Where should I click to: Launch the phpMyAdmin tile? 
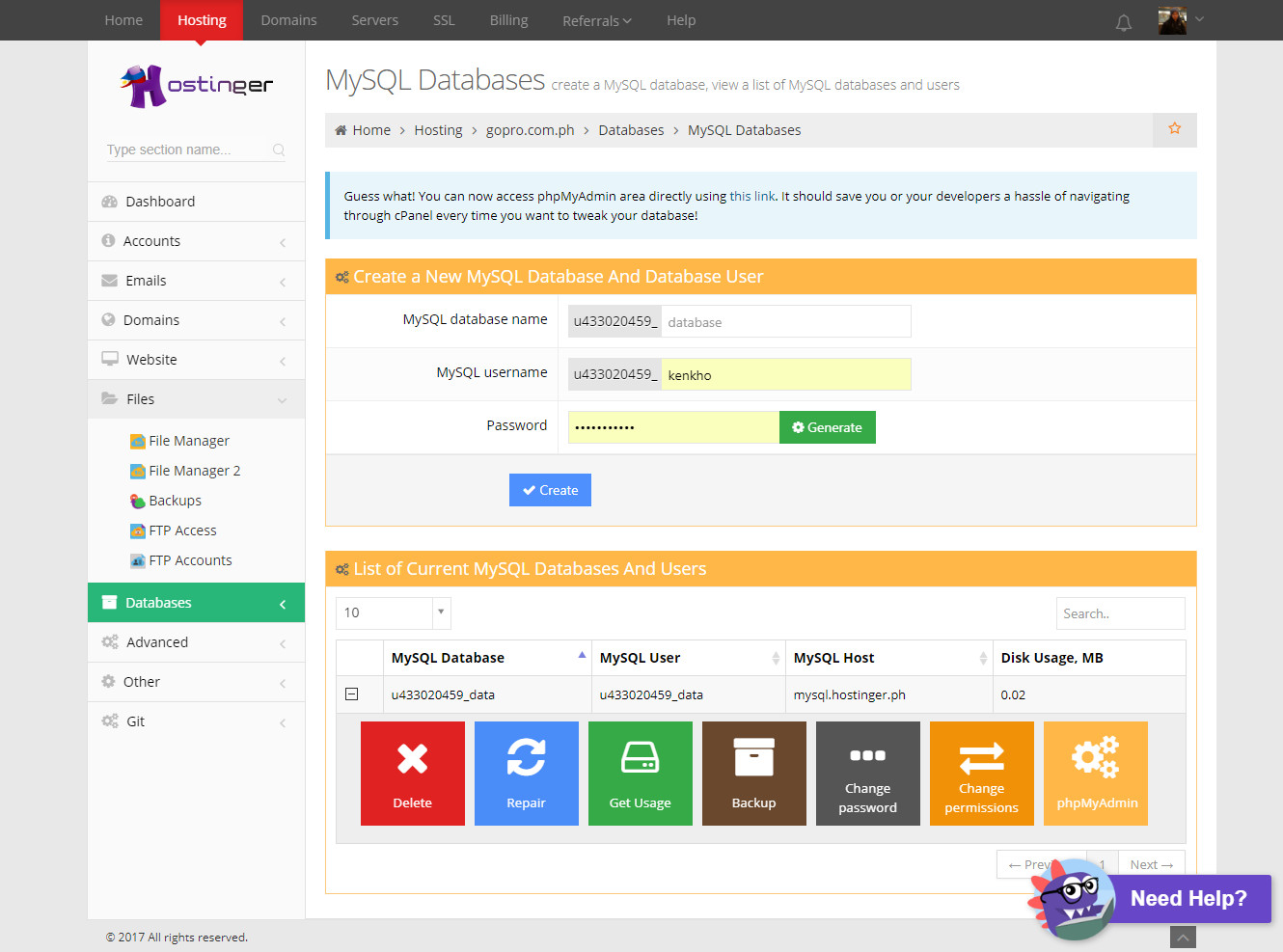click(1096, 774)
